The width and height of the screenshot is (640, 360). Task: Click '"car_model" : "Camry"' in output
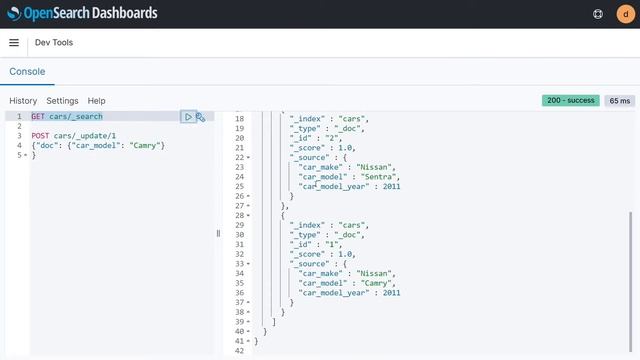click(347, 283)
